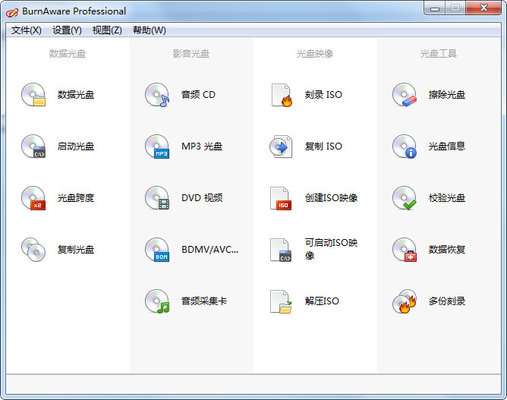
Task: Open the 多份刻录 multi-burn icon
Action: (405, 301)
